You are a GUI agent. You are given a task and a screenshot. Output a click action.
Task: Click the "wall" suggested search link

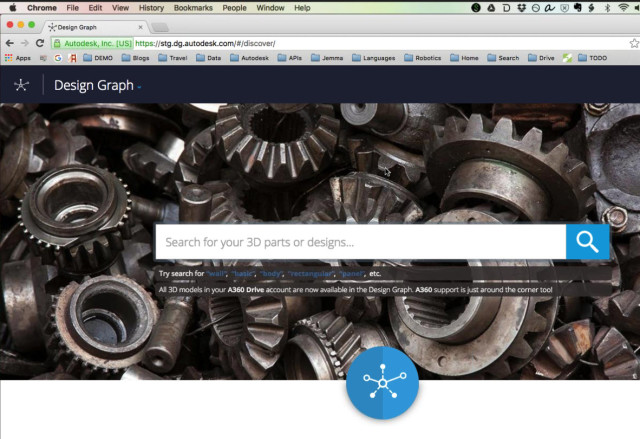[x=217, y=274]
